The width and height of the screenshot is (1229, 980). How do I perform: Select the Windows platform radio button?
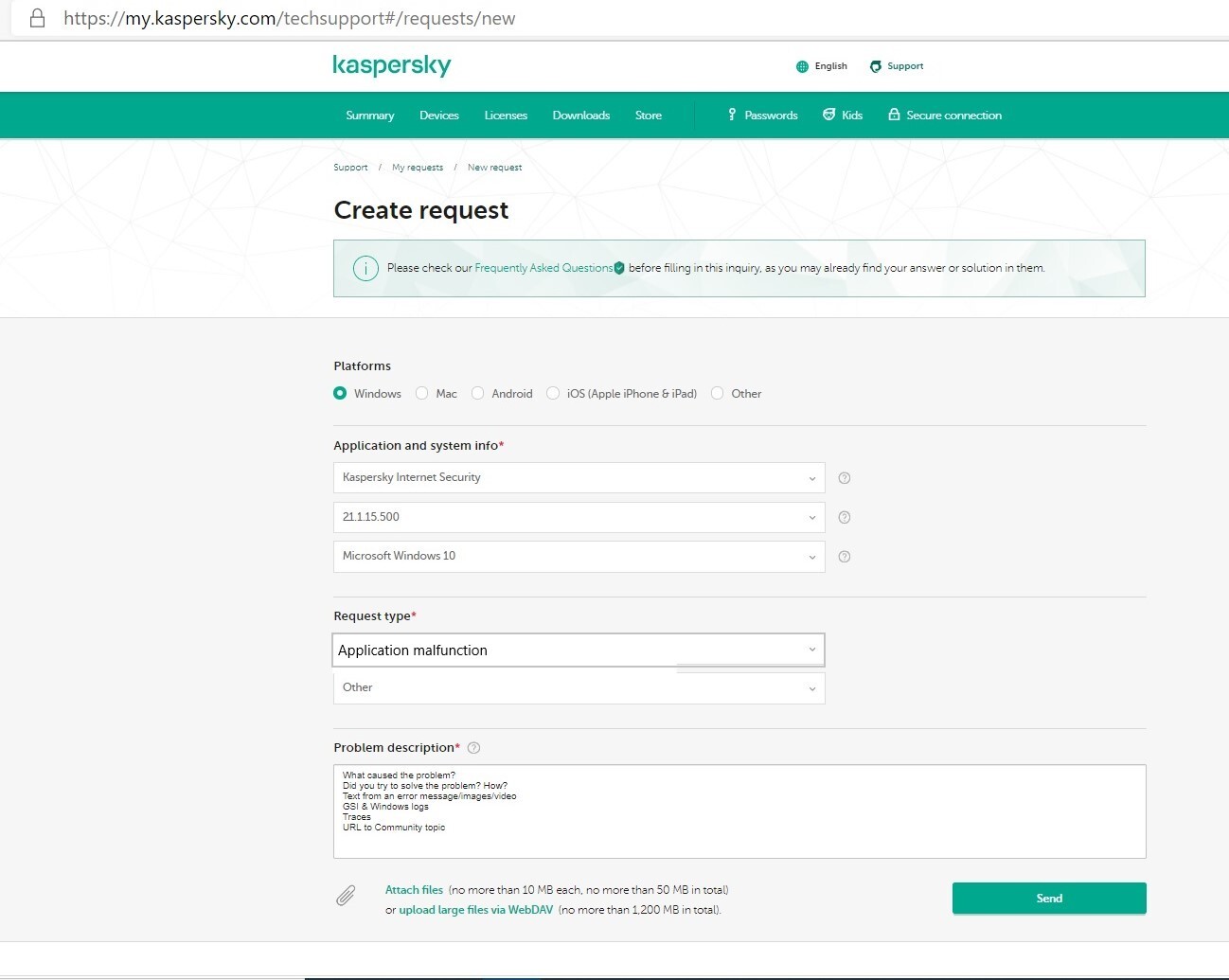click(x=340, y=393)
